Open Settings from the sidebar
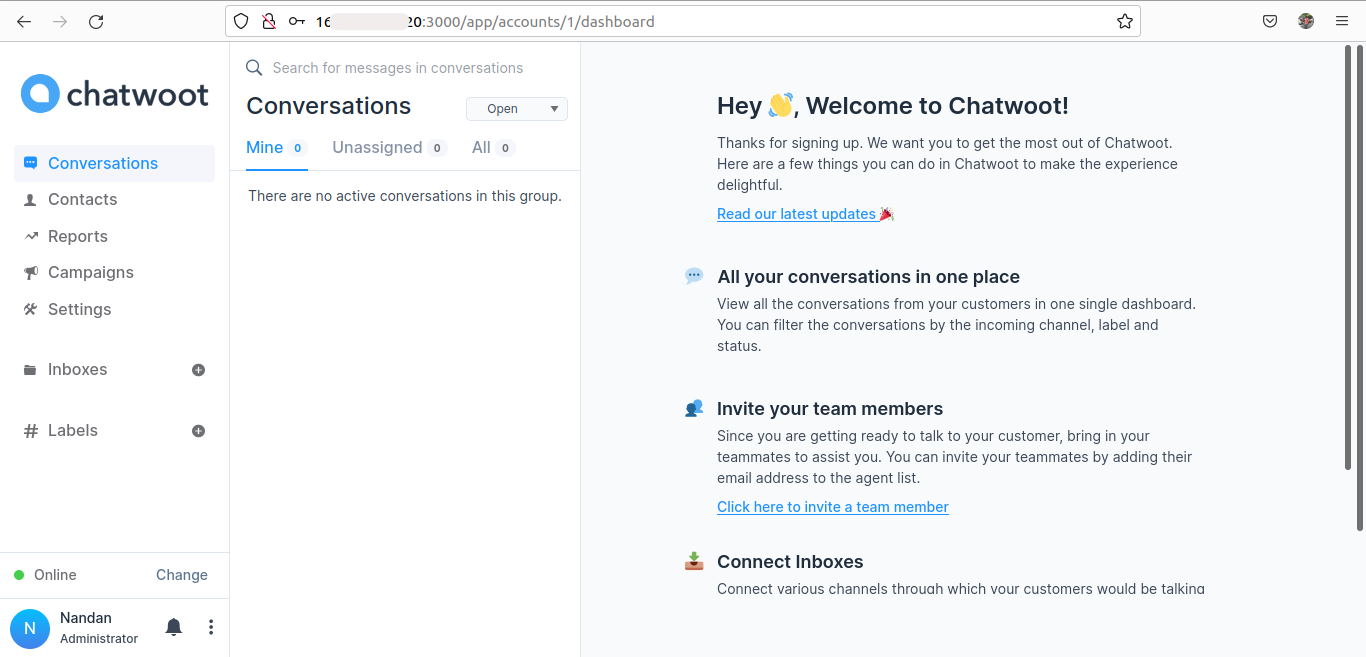The height and width of the screenshot is (657, 1366). click(x=80, y=309)
